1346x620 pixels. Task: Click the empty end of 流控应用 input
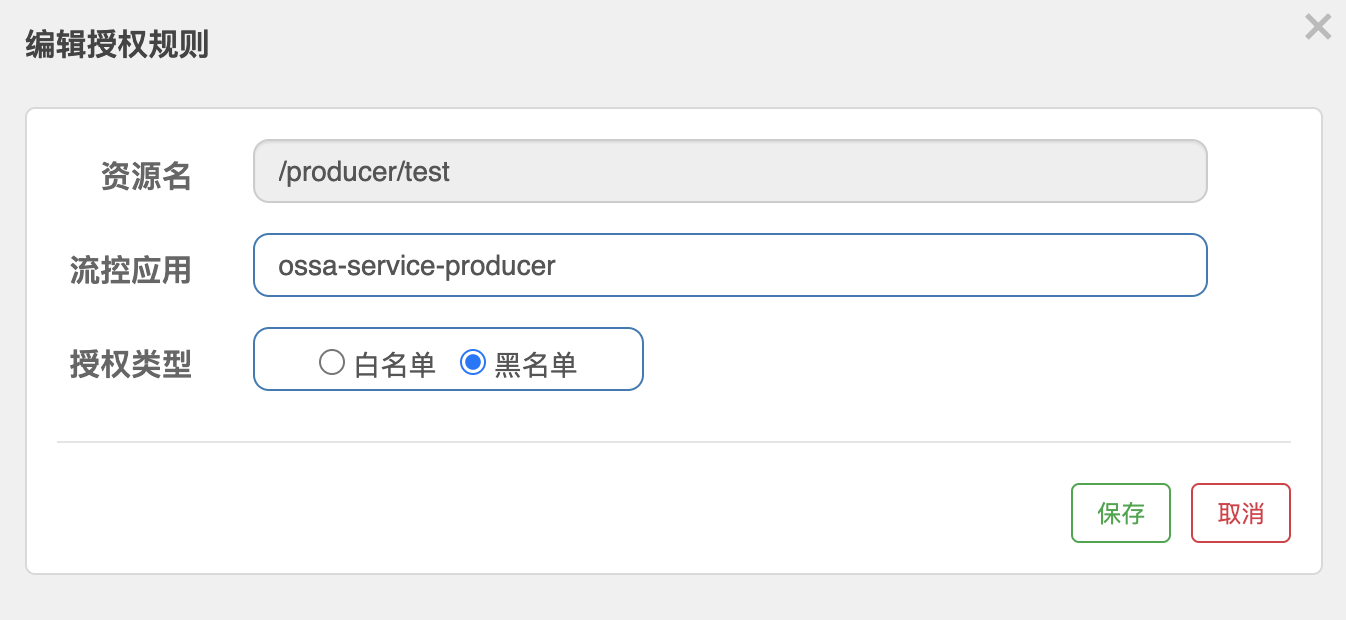pos(880,265)
